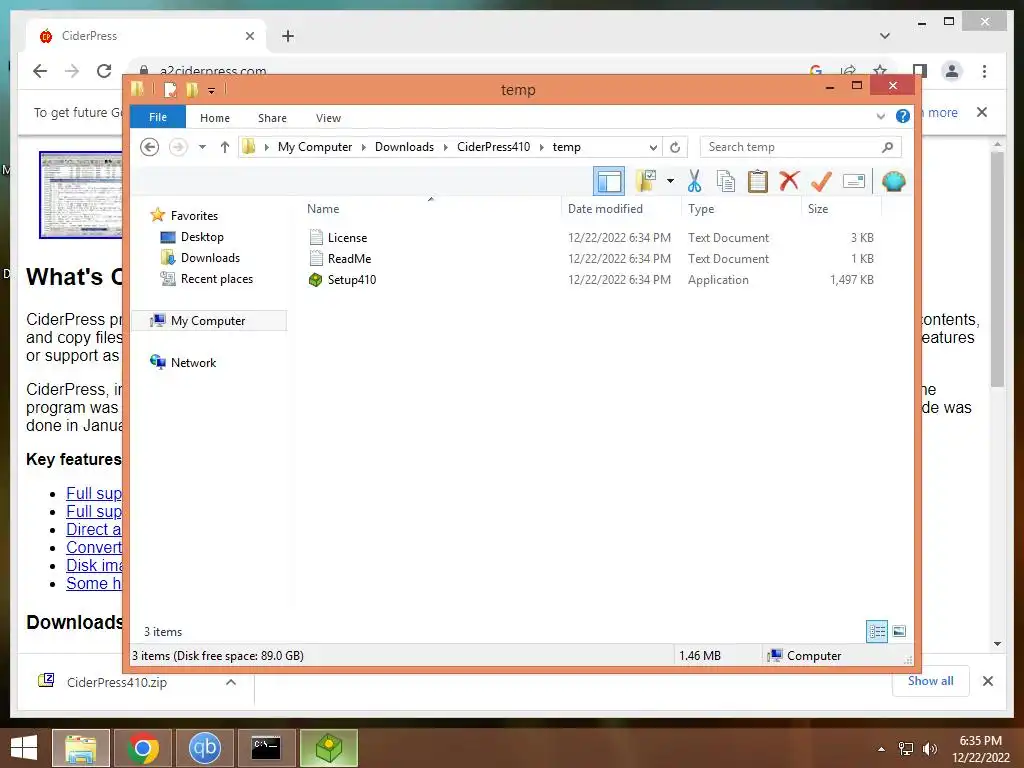Click the orange checkmark Properties icon
This screenshot has height=768, width=1024.
pos(821,181)
